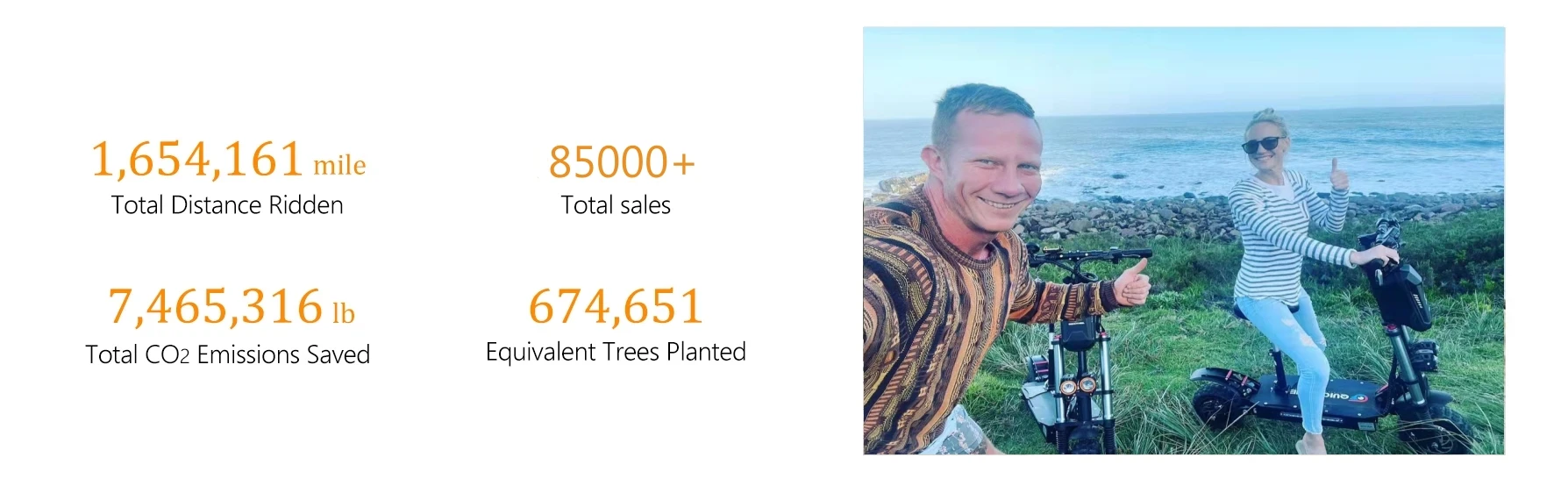The image size is (1568, 479).
Task: Click the Total Distance Ridden label
Action: (x=227, y=205)
